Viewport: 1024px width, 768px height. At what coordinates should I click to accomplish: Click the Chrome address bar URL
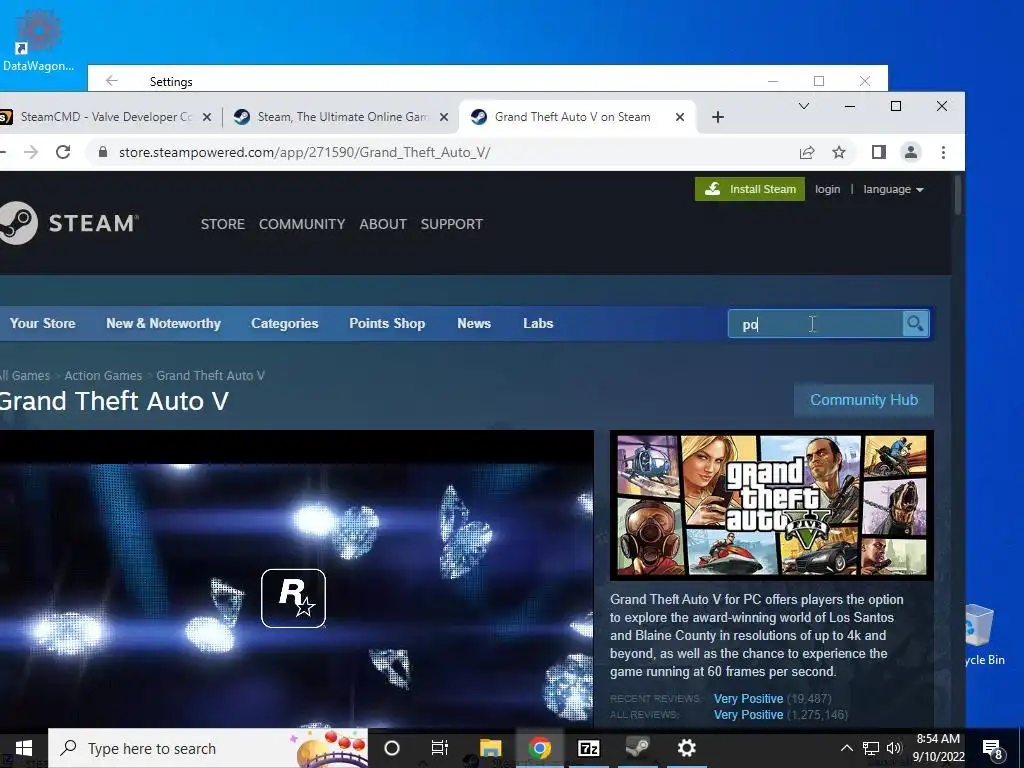[304, 152]
